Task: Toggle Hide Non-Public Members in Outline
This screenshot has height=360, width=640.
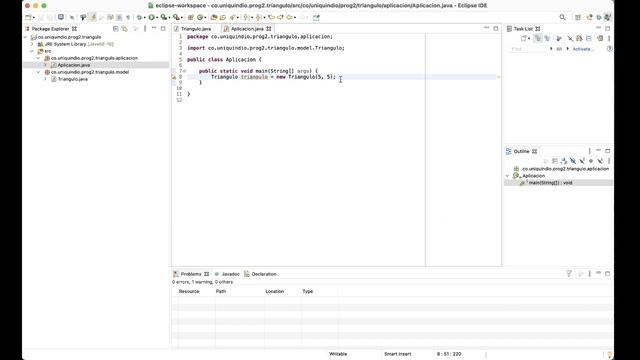Action: pos(591,161)
